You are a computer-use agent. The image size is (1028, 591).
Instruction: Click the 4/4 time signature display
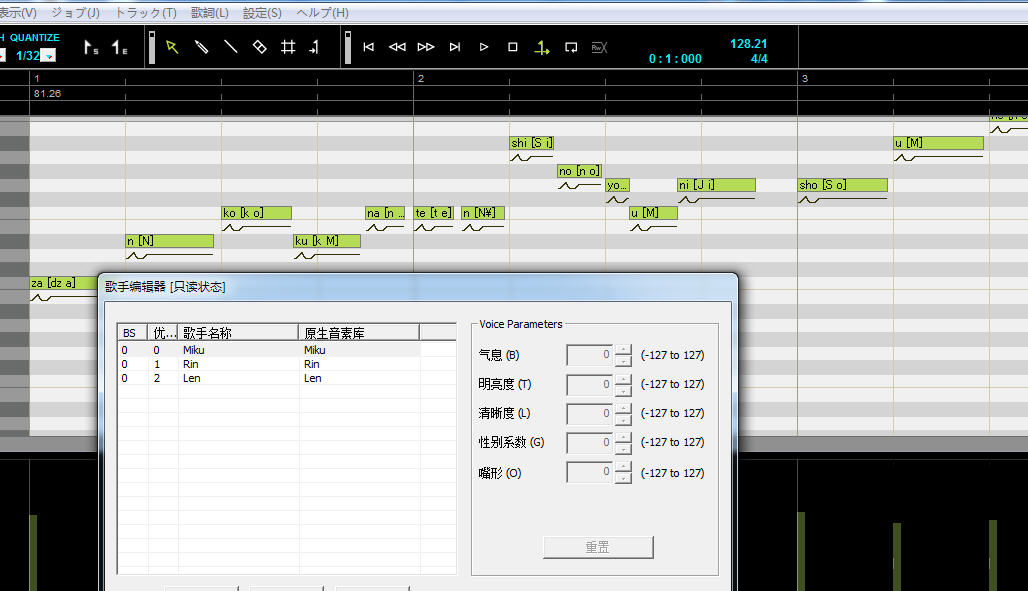coord(759,58)
